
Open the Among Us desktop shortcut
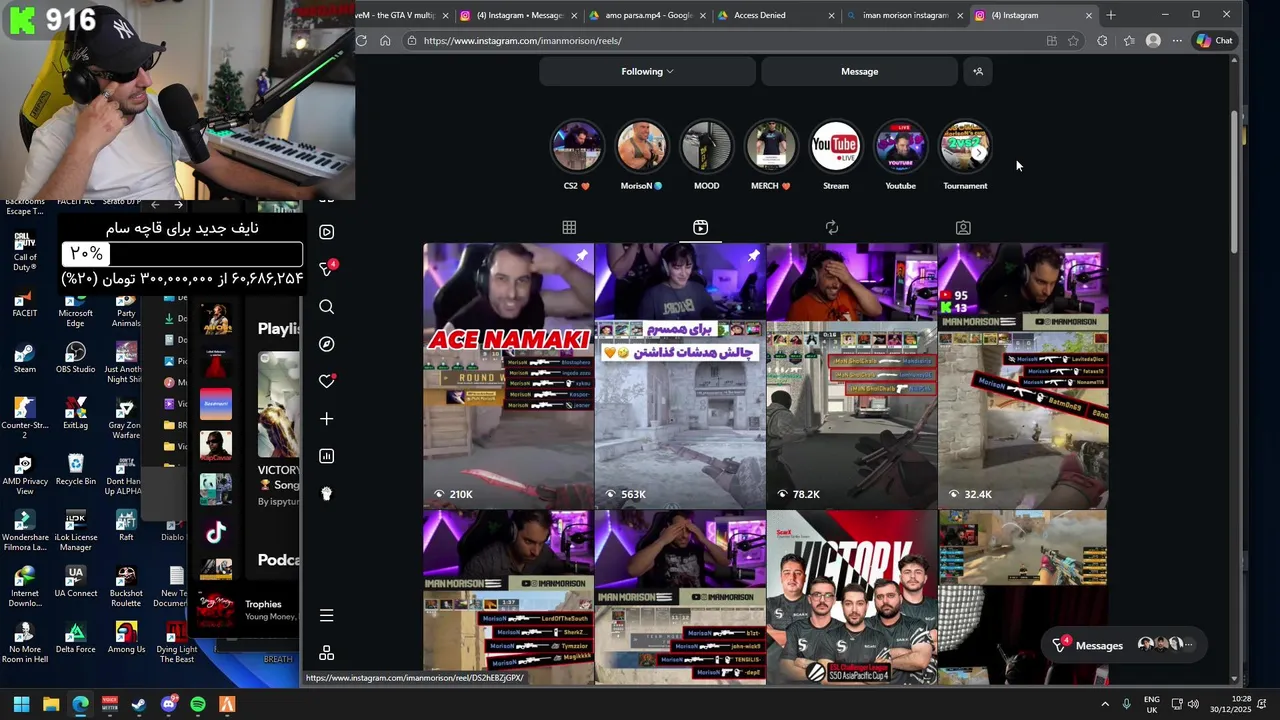pos(126,639)
